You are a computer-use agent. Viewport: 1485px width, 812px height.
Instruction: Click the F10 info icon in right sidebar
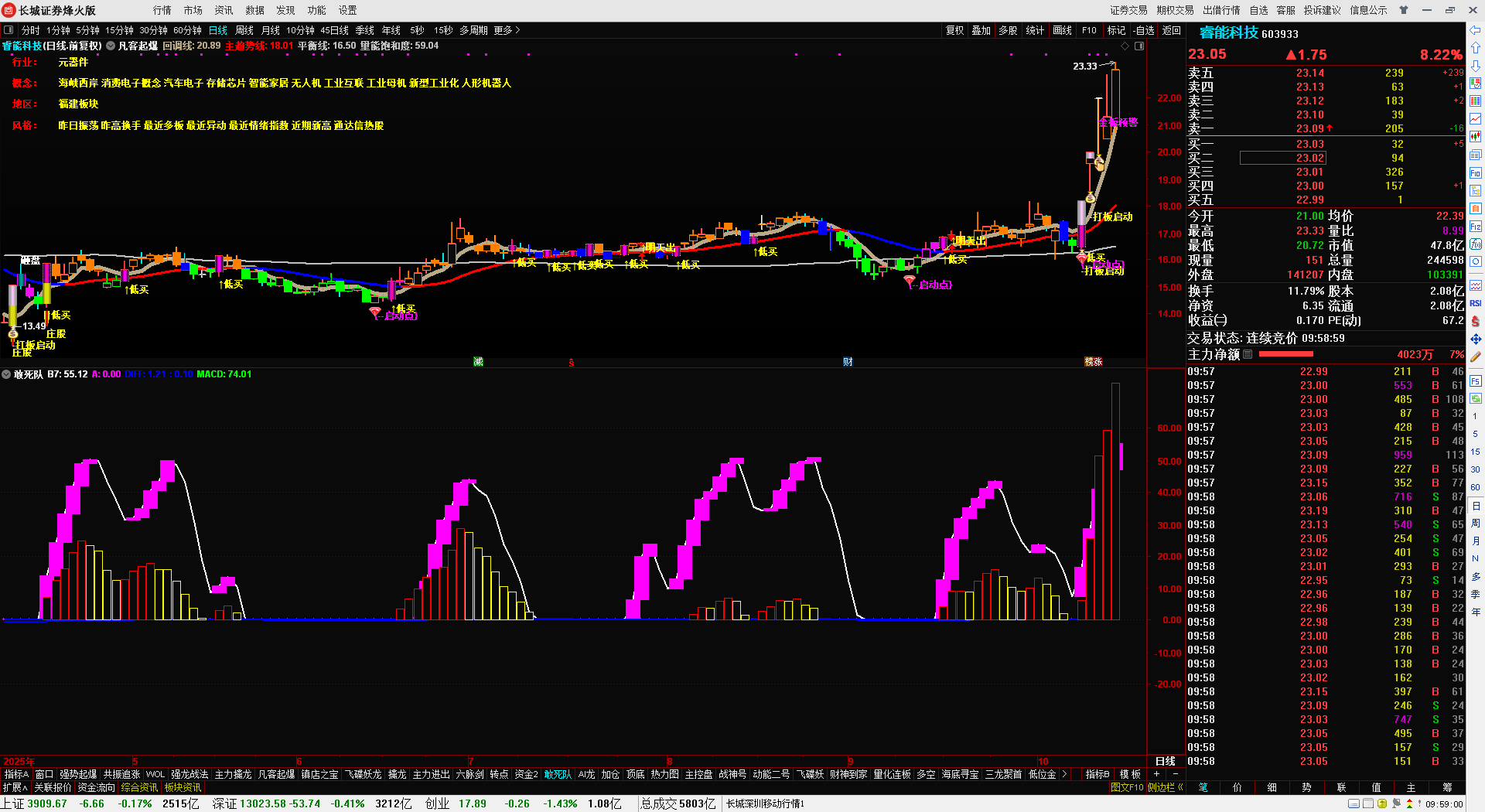[1476, 172]
